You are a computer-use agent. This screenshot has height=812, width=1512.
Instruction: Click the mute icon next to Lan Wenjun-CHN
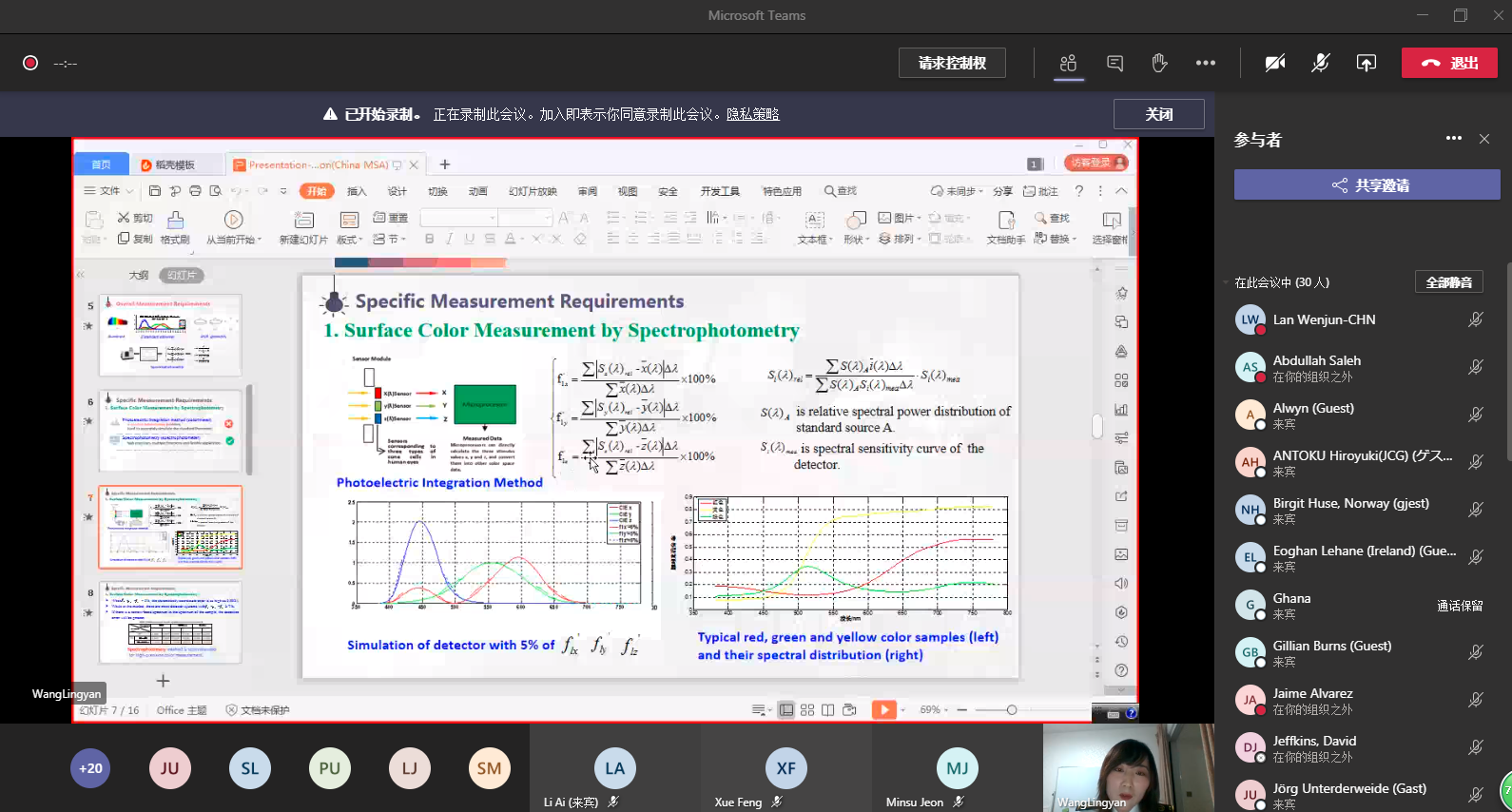click(1476, 319)
